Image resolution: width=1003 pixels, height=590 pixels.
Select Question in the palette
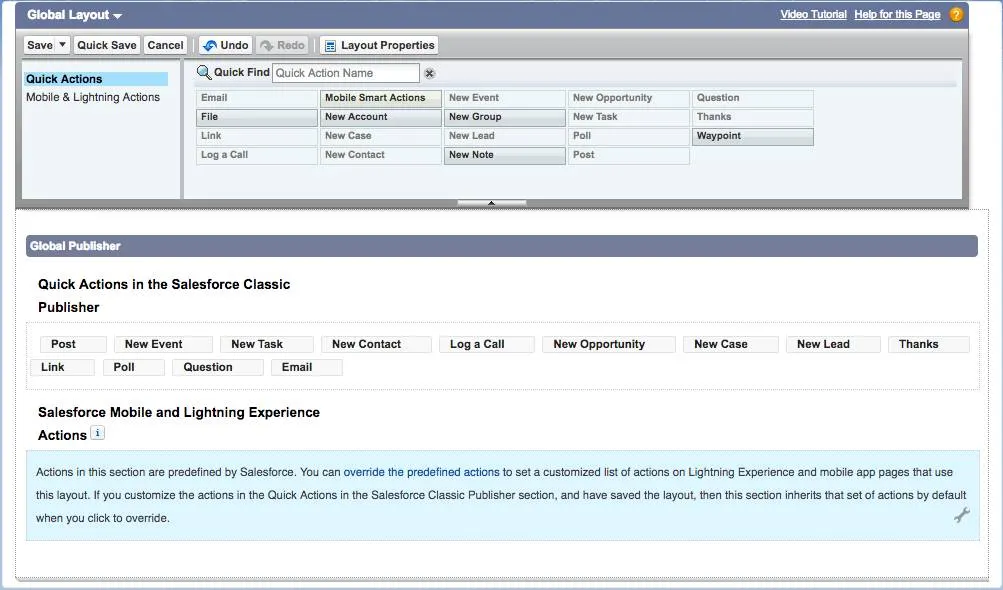point(753,98)
